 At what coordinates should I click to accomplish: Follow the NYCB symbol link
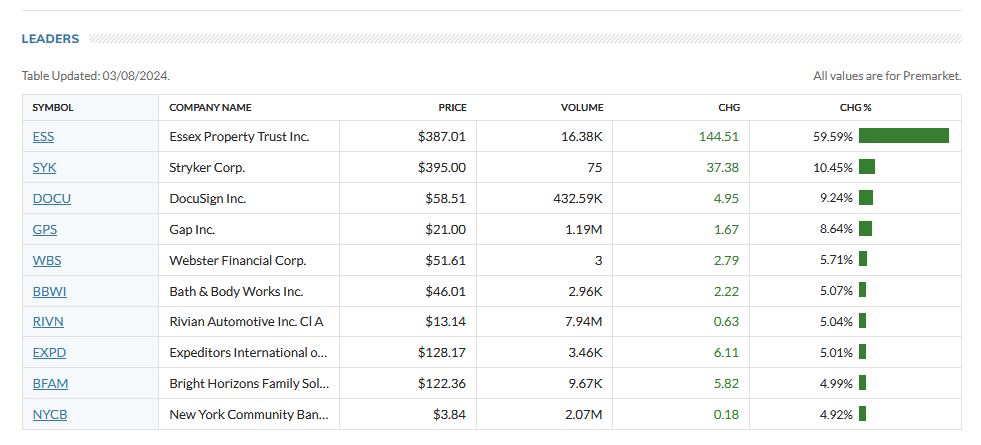coord(50,414)
